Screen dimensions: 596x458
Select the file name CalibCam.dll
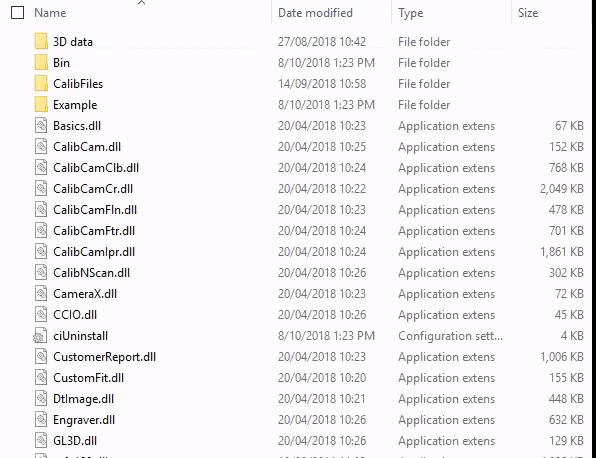click(87, 147)
